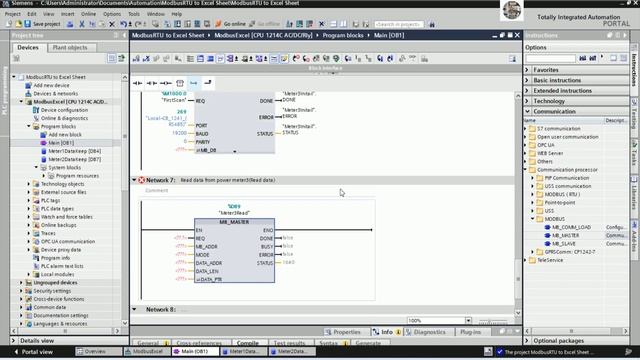Split editor space vertically icon

343,24
